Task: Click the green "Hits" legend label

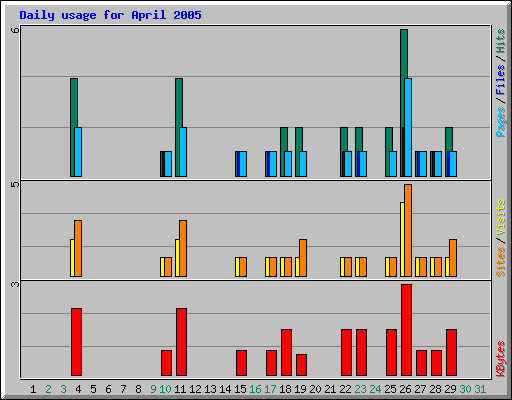Action: pos(501,41)
